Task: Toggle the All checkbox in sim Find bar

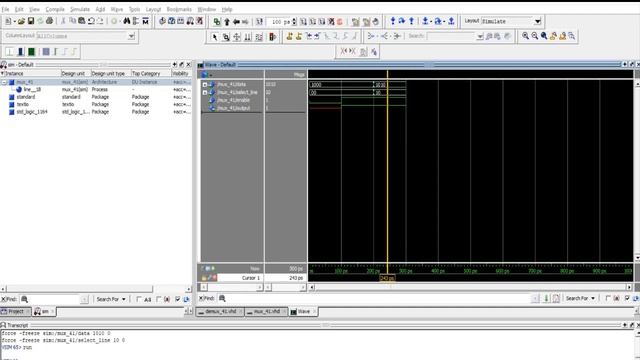Action: coord(139,299)
